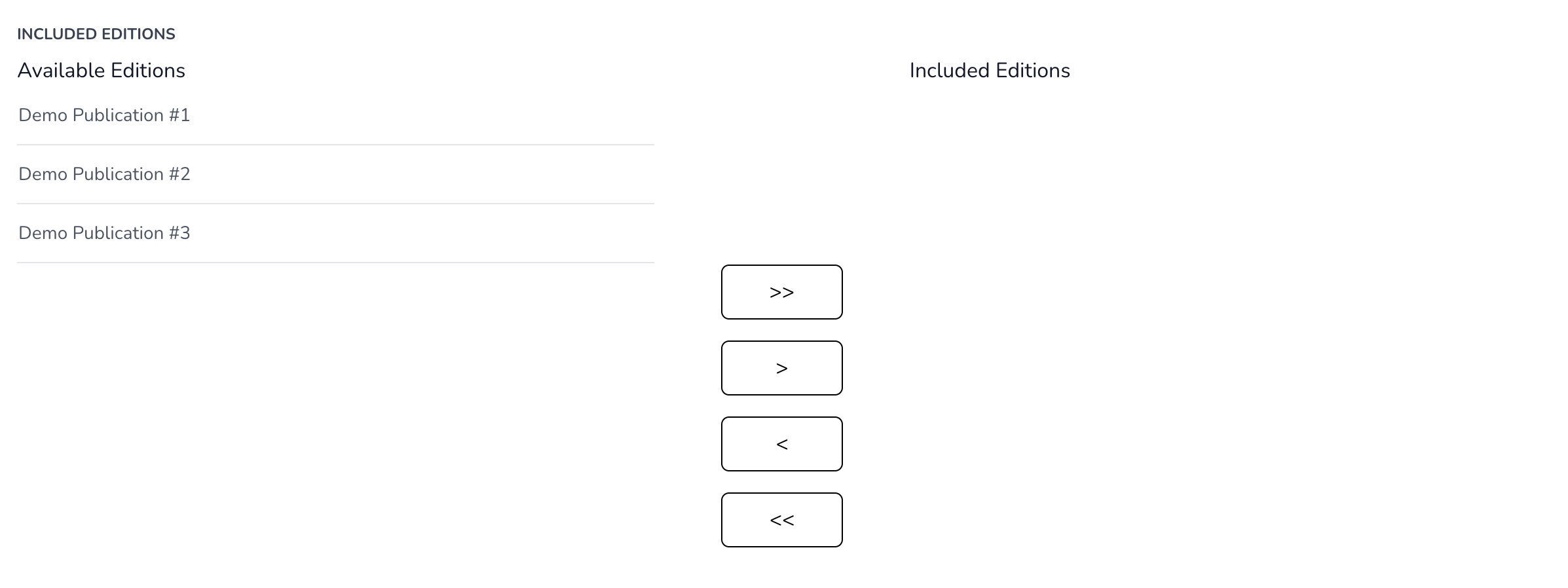1568x588 pixels.
Task: Select Demo Publication #1 in Available Editions
Action: tap(104, 115)
